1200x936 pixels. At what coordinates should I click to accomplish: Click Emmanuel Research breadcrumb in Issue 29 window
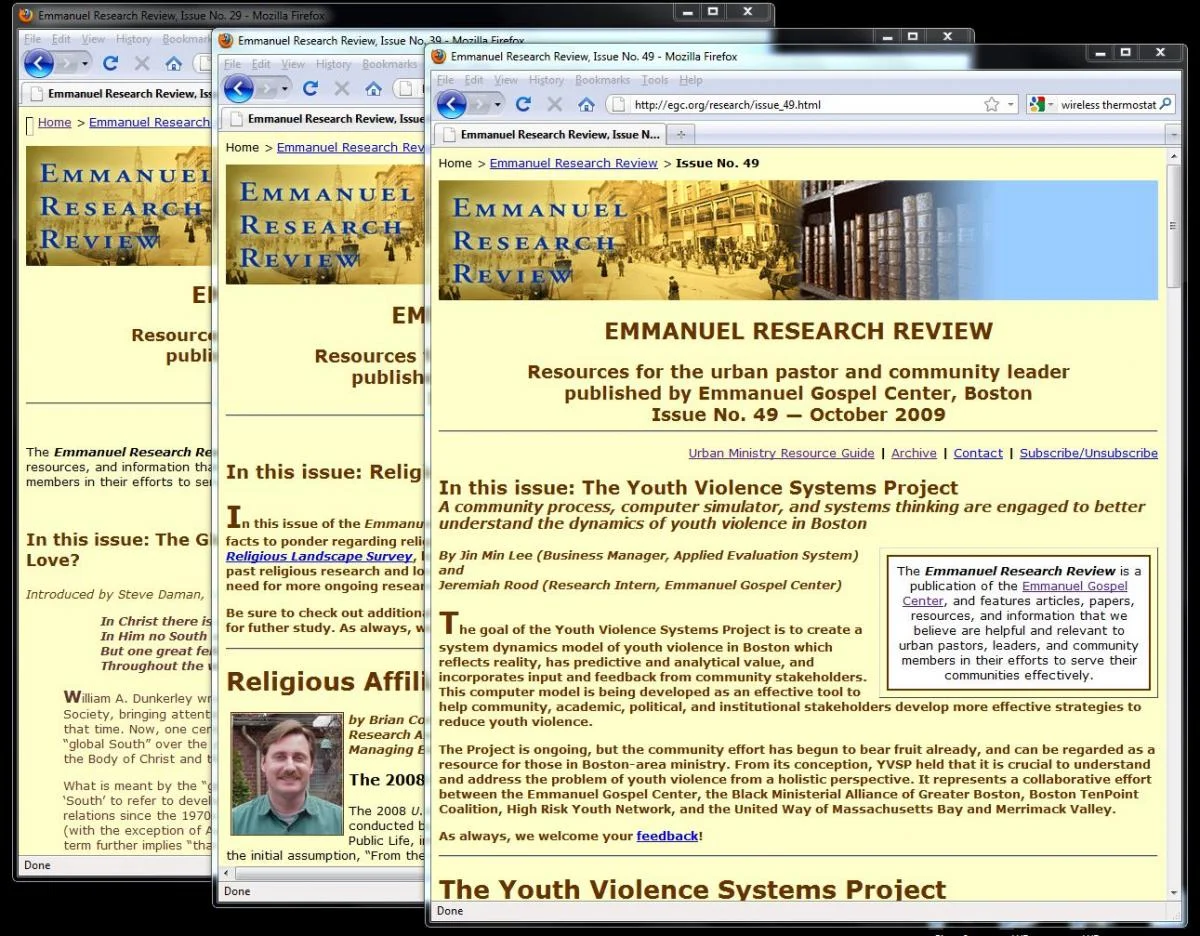(x=151, y=122)
